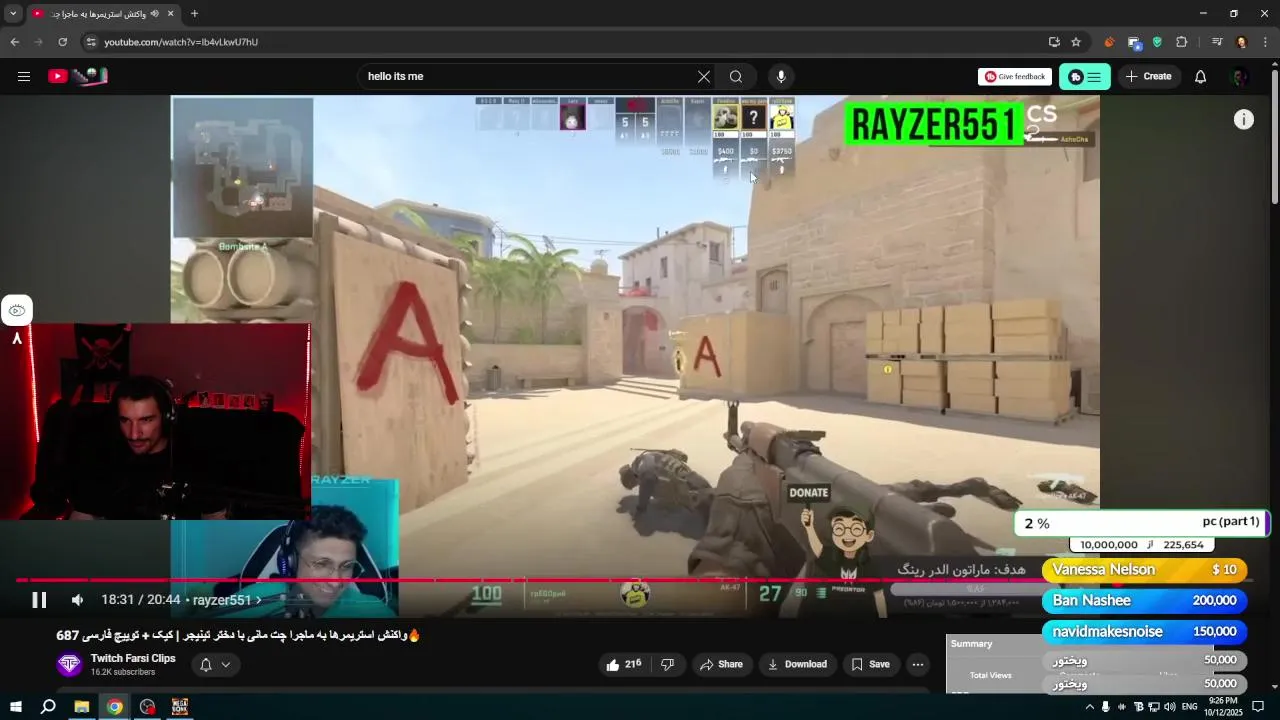Click the Download button
Viewport: 1280px width, 720px height.
797,664
